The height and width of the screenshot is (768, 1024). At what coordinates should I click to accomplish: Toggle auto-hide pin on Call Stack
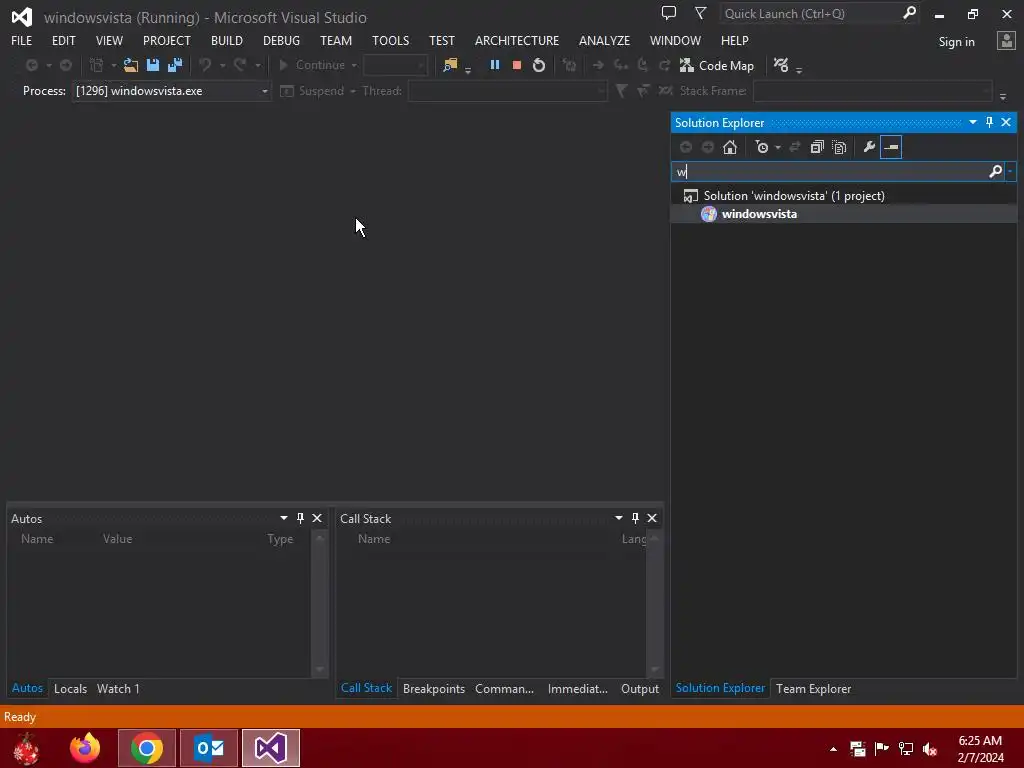[x=635, y=518]
